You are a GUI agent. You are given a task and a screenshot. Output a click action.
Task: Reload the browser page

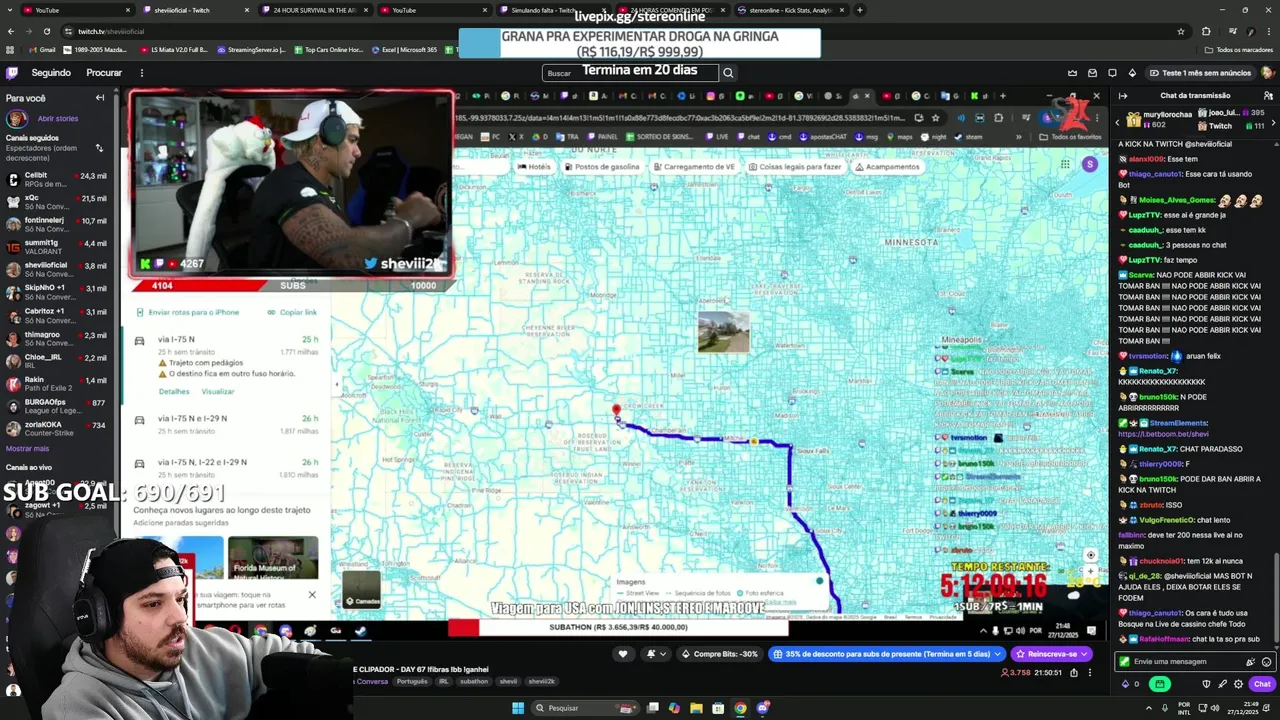click(x=46, y=31)
